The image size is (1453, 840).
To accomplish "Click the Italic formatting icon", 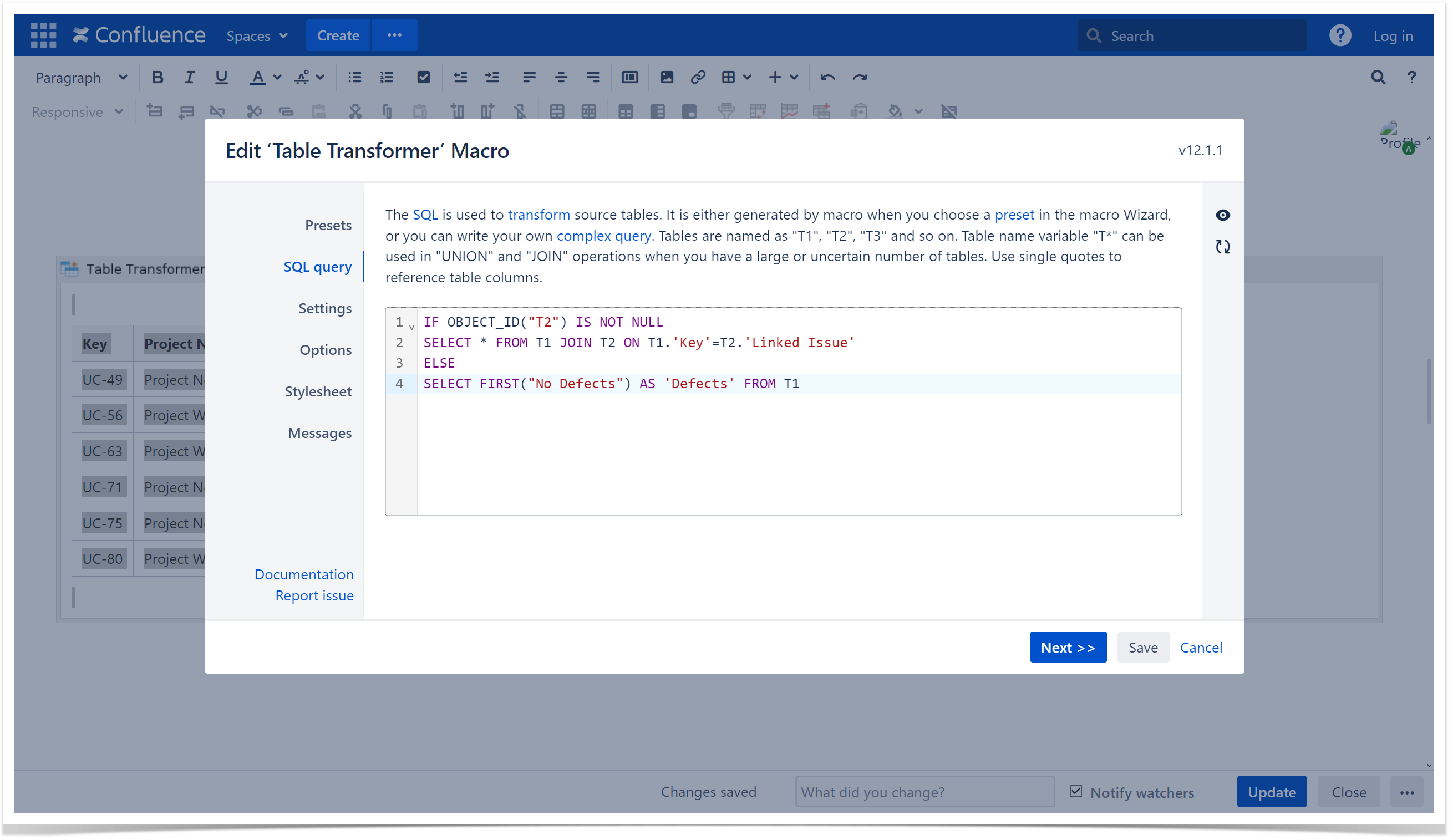I will [189, 77].
